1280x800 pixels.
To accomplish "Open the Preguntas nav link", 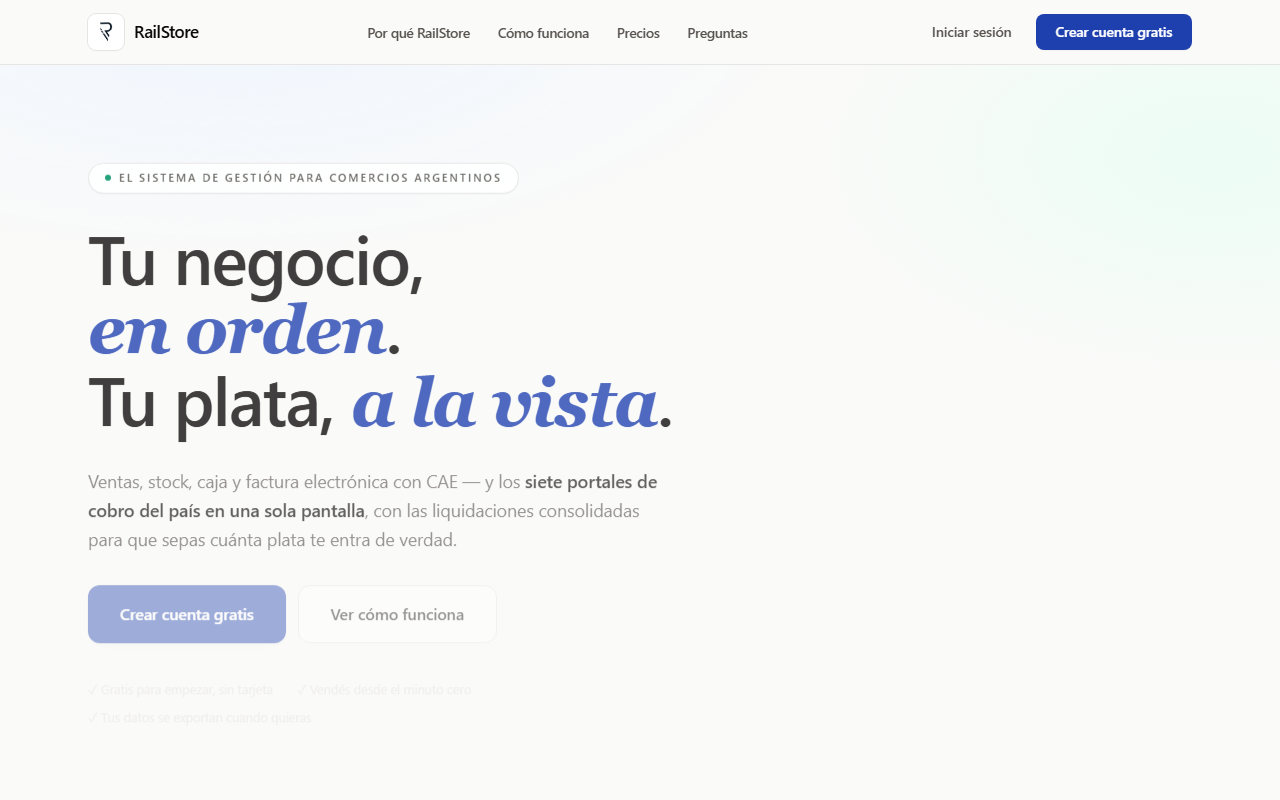I will (717, 33).
